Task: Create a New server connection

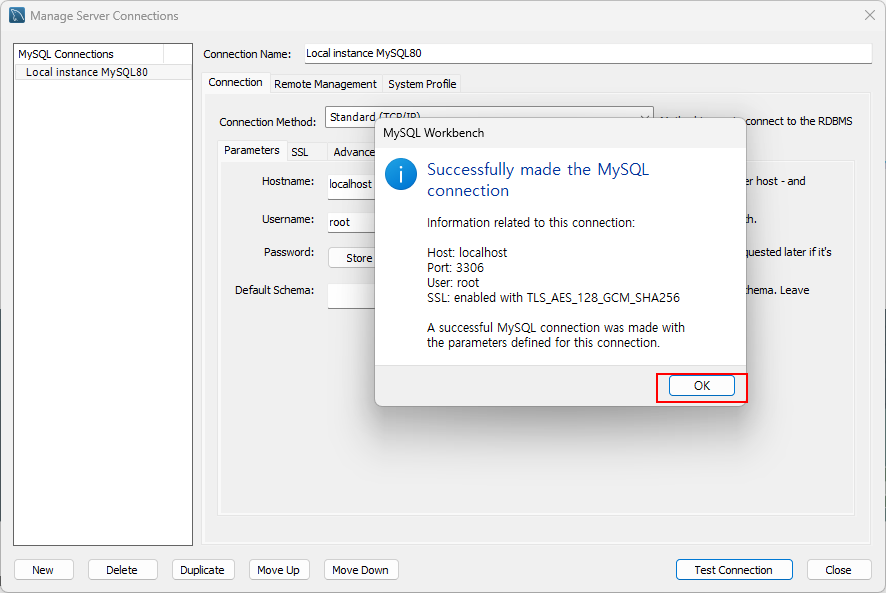Action: [44, 570]
